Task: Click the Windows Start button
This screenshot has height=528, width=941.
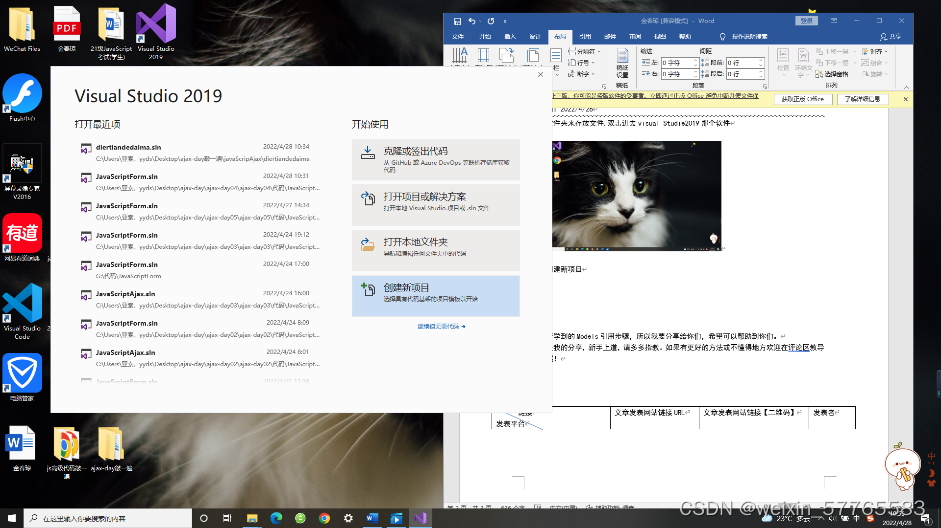Action: tap(11, 518)
